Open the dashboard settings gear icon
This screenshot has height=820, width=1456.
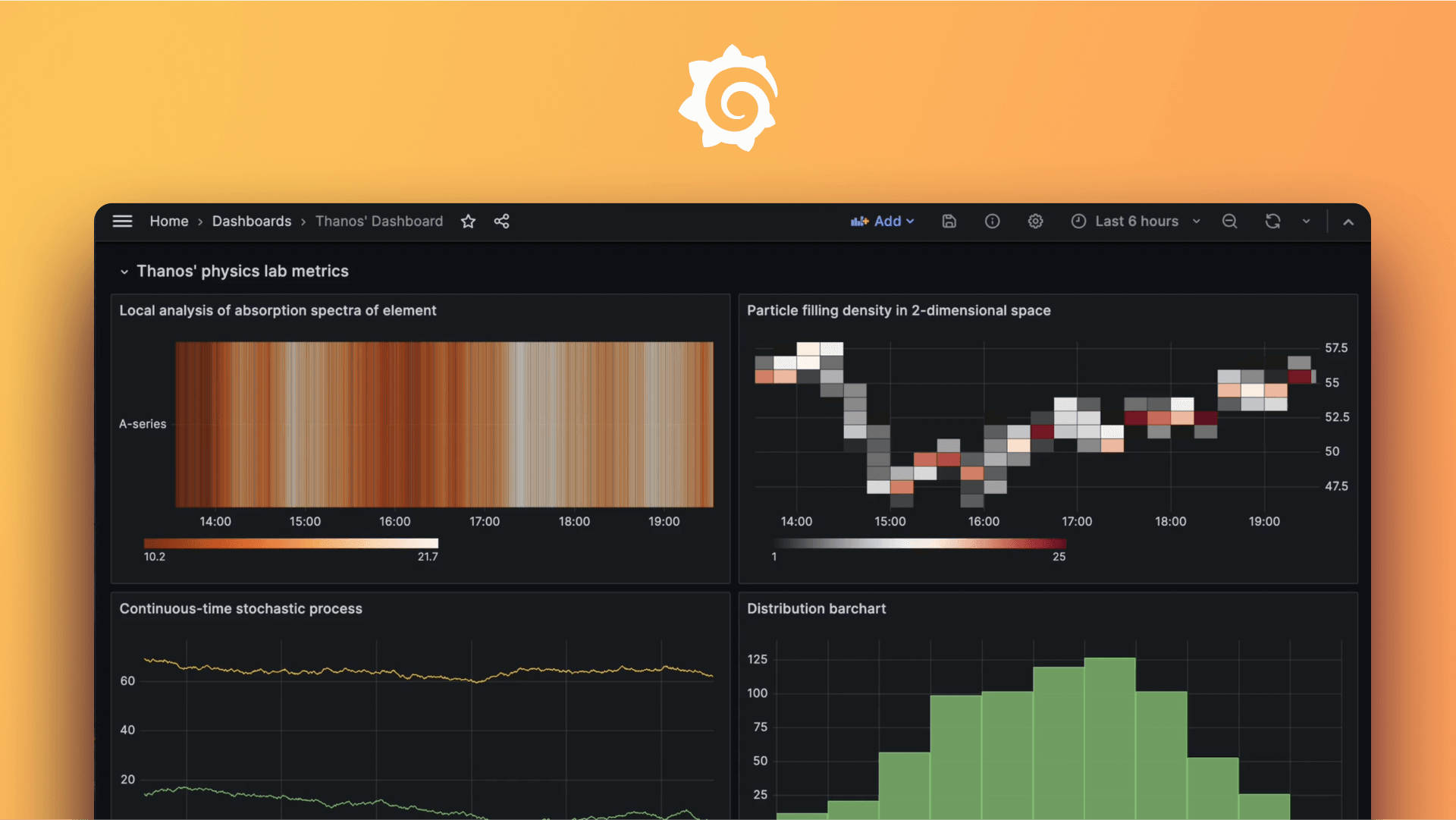pos(1035,220)
